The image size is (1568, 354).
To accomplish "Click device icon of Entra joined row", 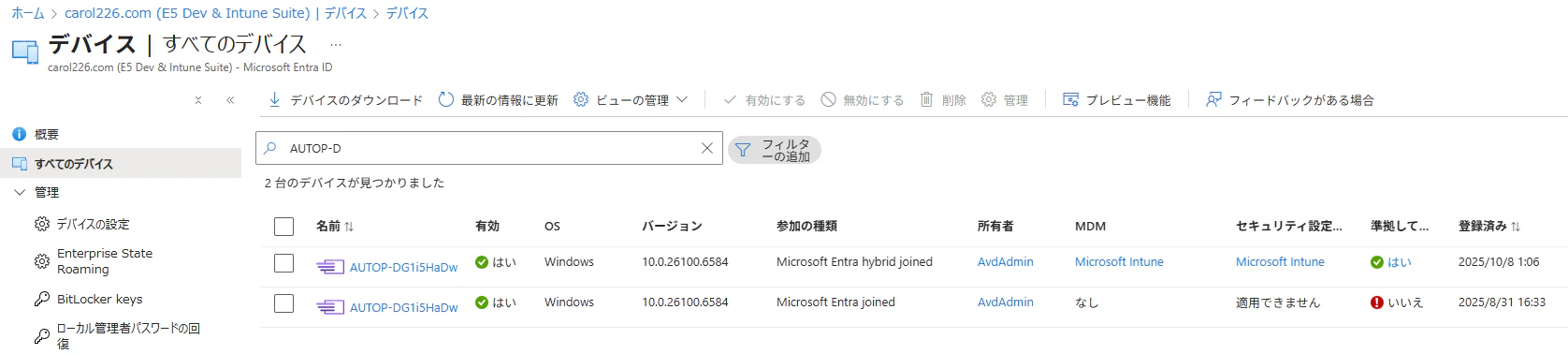I will (330, 307).
